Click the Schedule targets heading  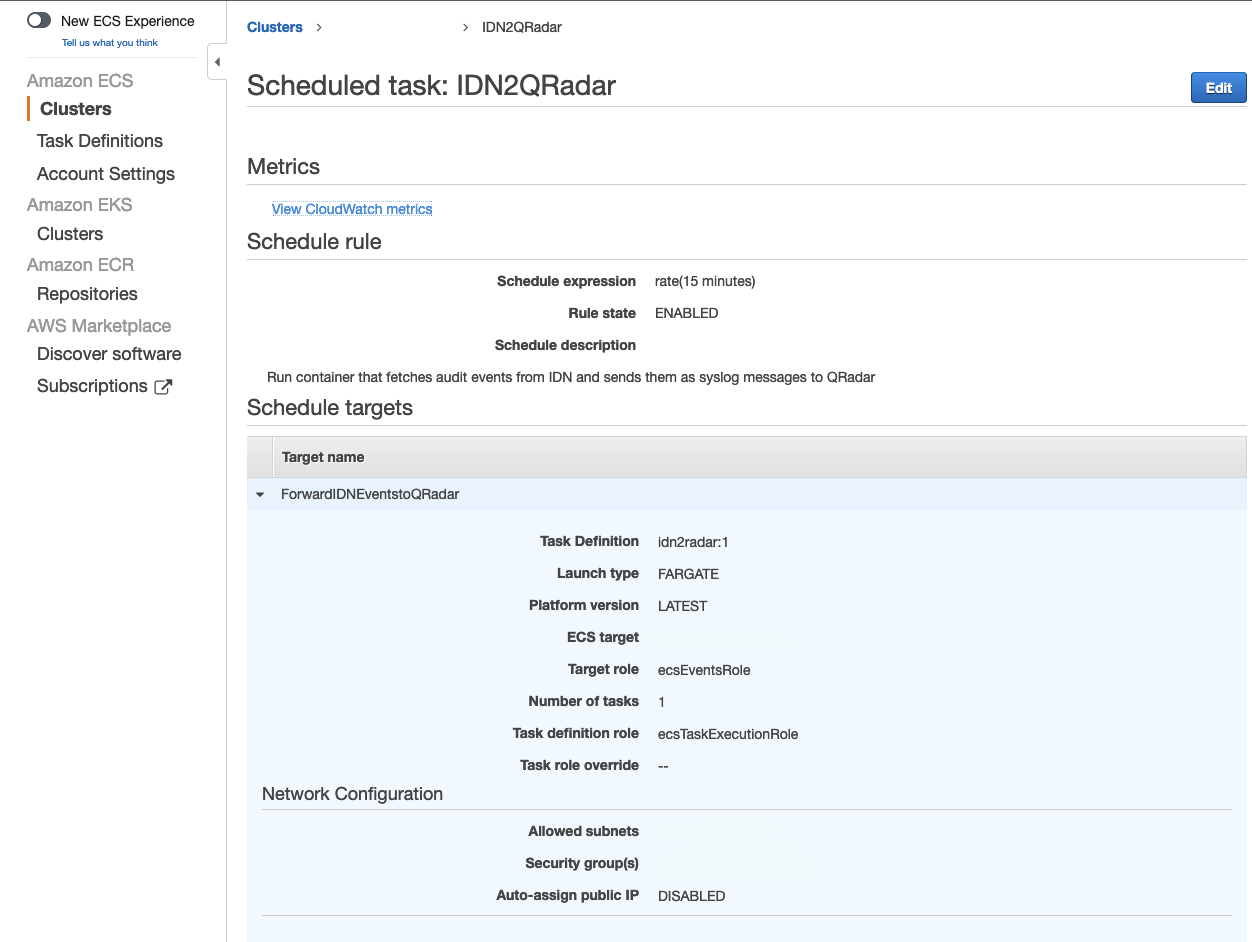tap(330, 407)
